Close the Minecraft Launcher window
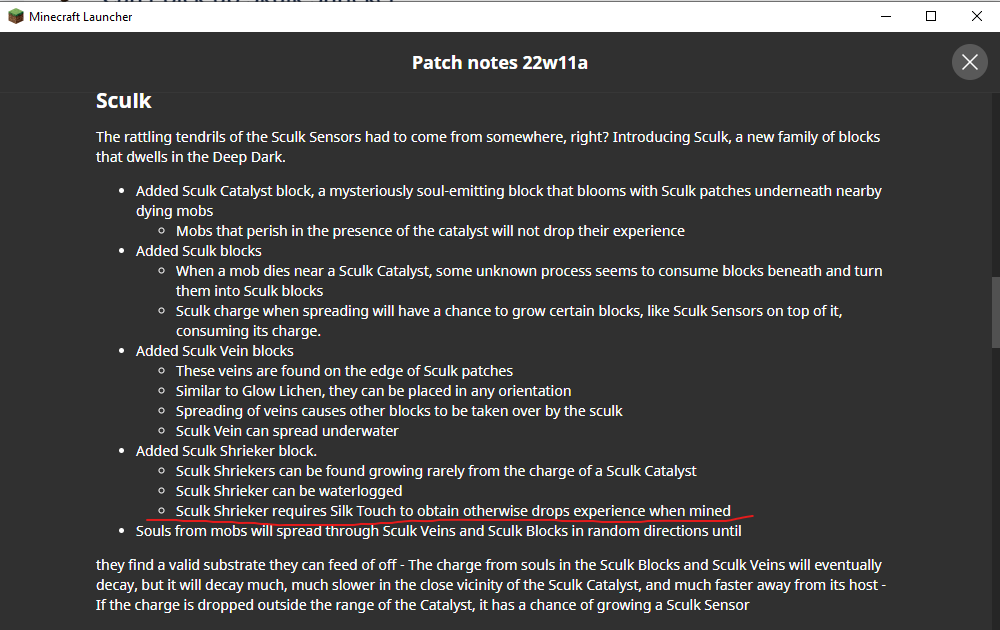Viewport: 1000px width, 630px height. coord(976,16)
